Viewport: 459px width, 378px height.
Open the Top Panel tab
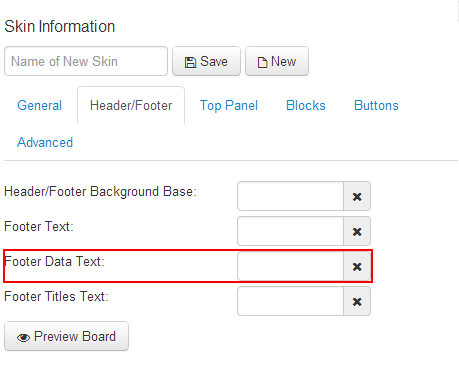(x=229, y=105)
